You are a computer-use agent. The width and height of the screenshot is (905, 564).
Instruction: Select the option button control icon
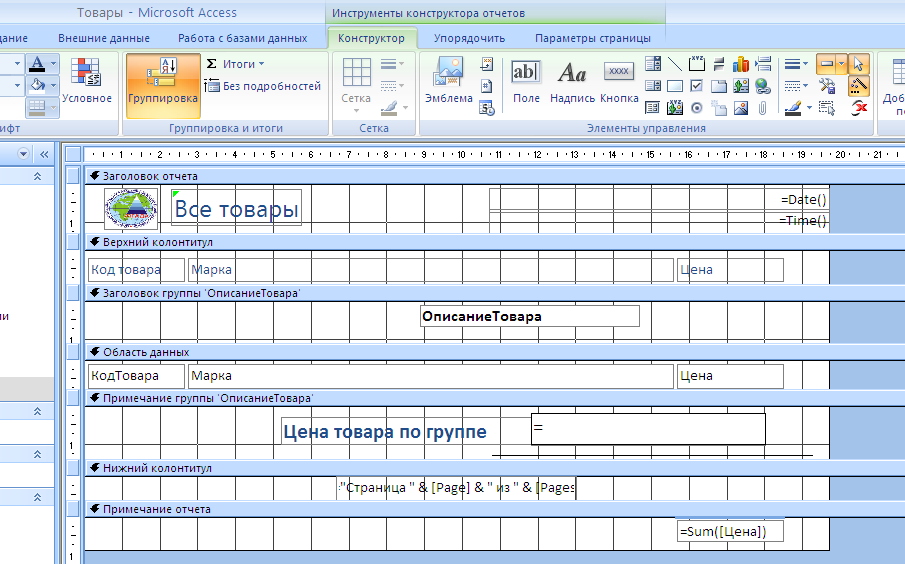(x=697, y=107)
